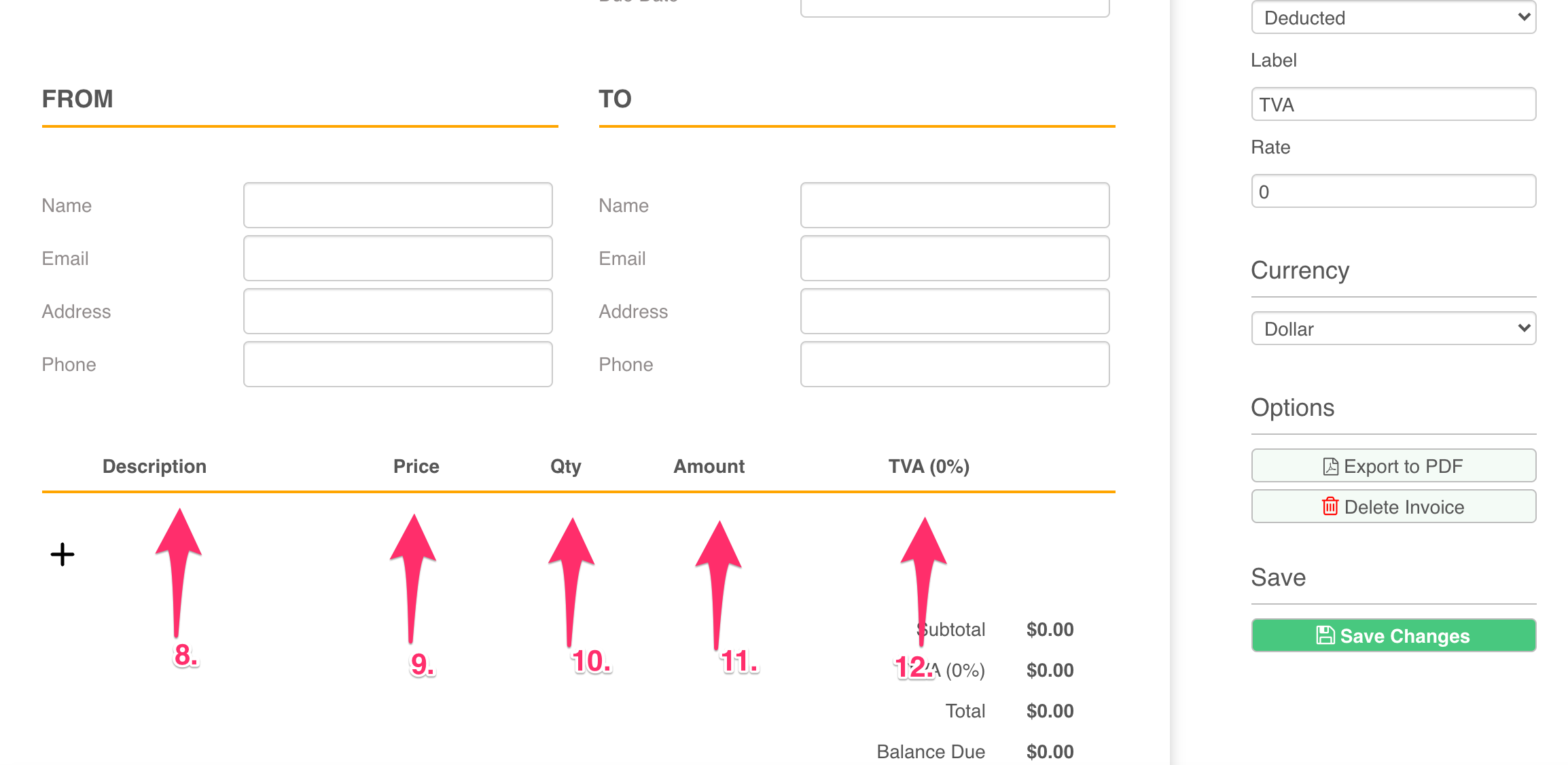Screen dimensions: 1568x765
Task: Select the TO Phone input field
Action: (955, 364)
